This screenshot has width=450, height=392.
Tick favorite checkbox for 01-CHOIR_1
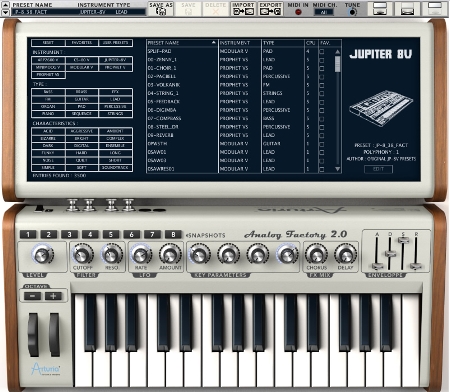point(322,68)
